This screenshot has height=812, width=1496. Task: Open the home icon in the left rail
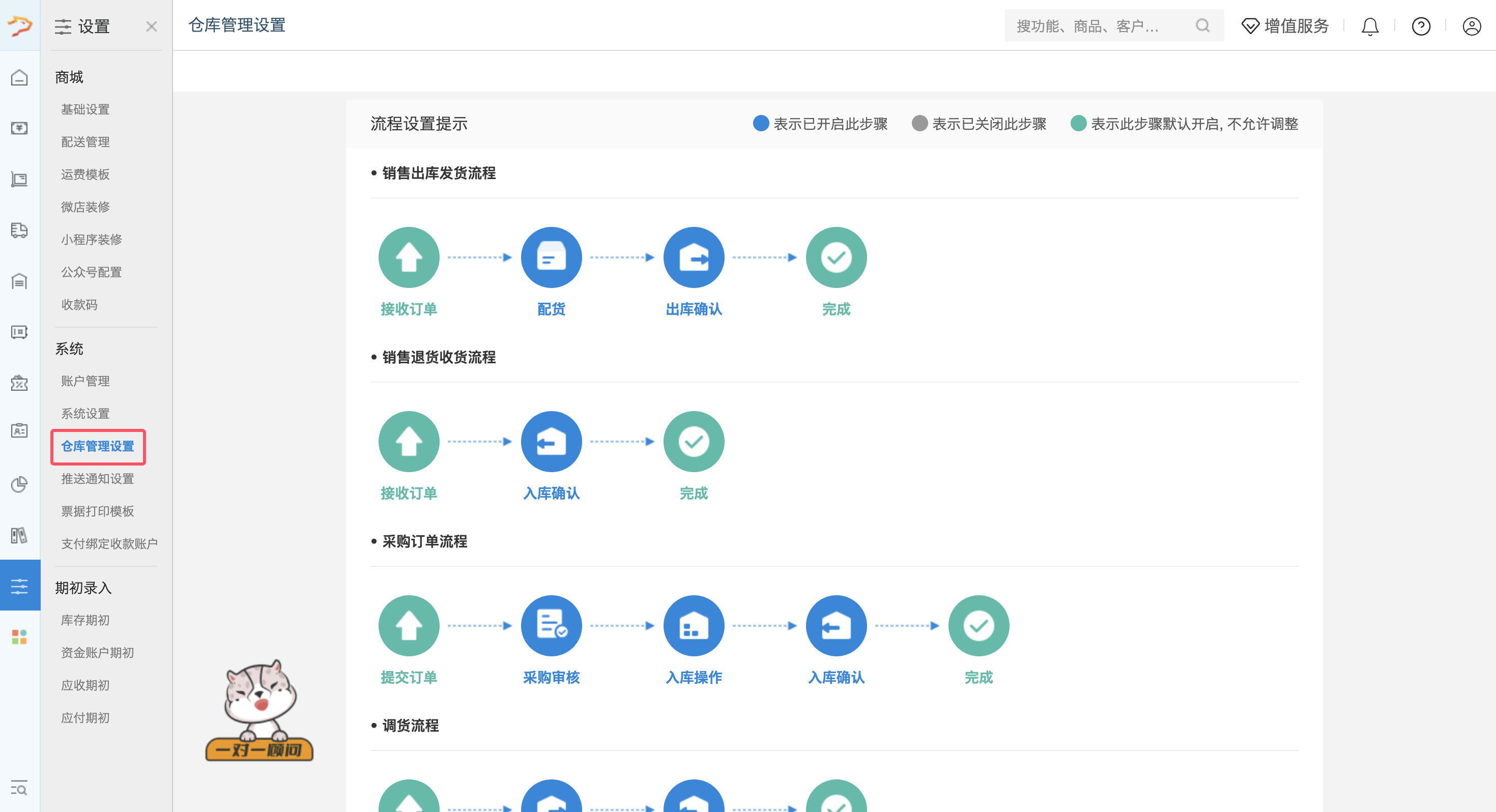pyautogui.click(x=20, y=77)
